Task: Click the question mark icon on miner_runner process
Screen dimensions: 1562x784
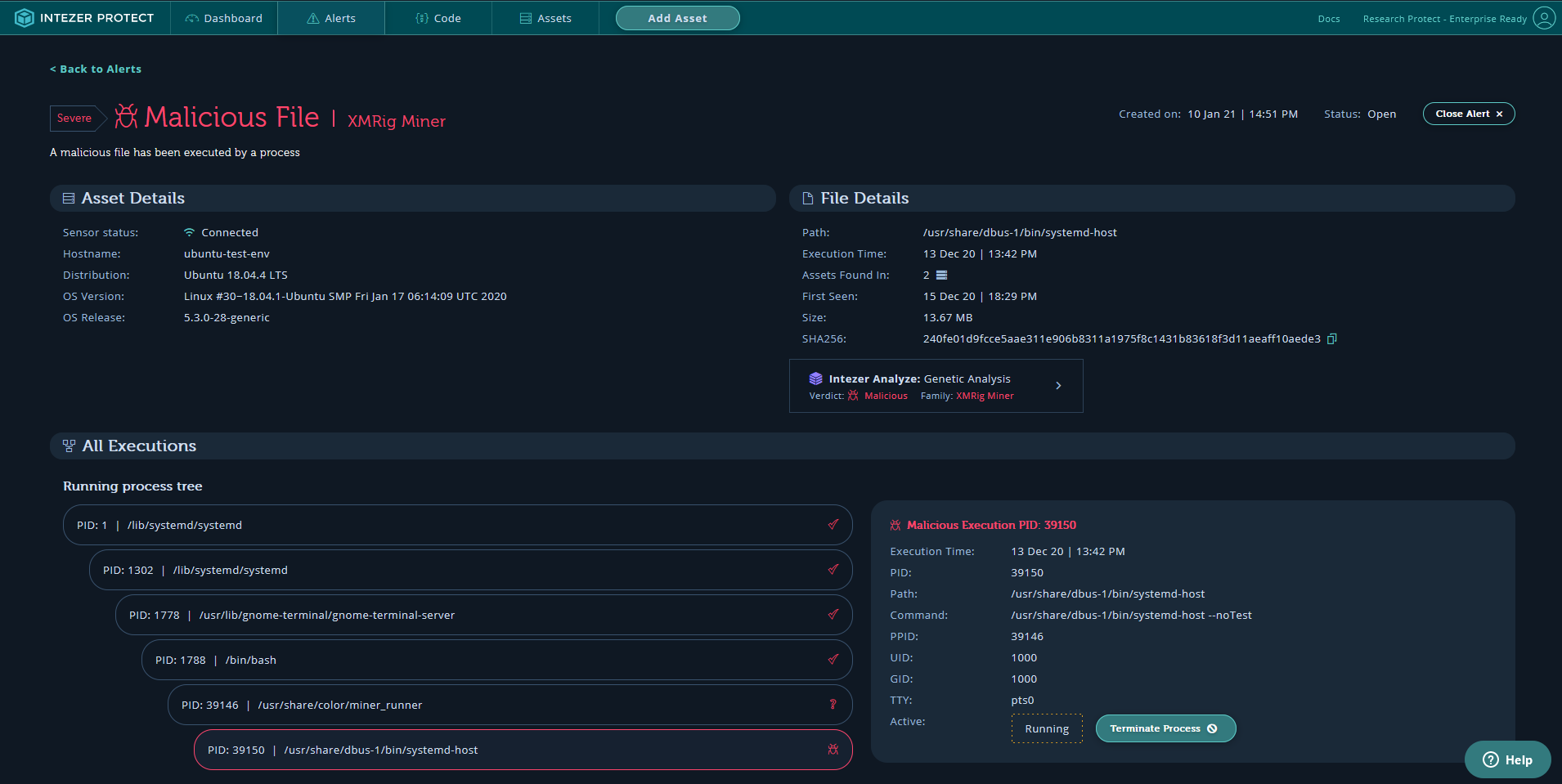Action: pyautogui.click(x=833, y=704)
